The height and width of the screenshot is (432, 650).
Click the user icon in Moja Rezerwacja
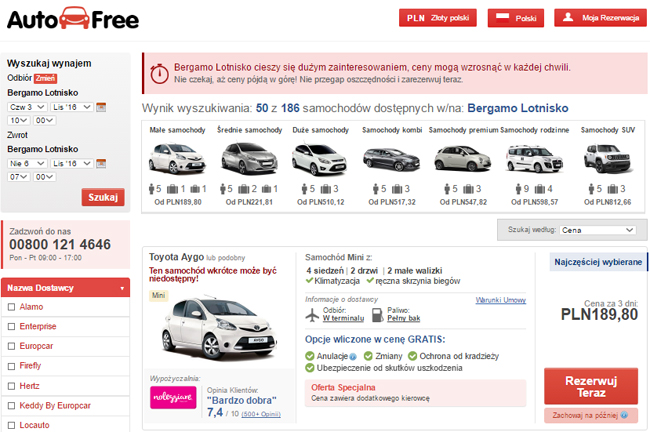click(568, 17)
